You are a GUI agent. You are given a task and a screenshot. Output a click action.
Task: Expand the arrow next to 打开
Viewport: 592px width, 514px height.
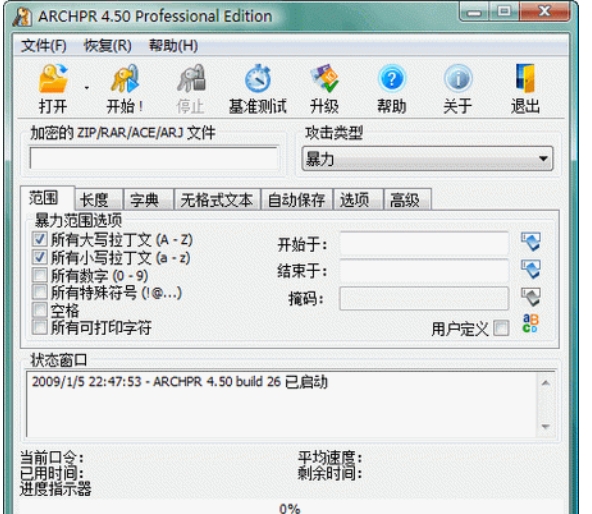[87, 88]
